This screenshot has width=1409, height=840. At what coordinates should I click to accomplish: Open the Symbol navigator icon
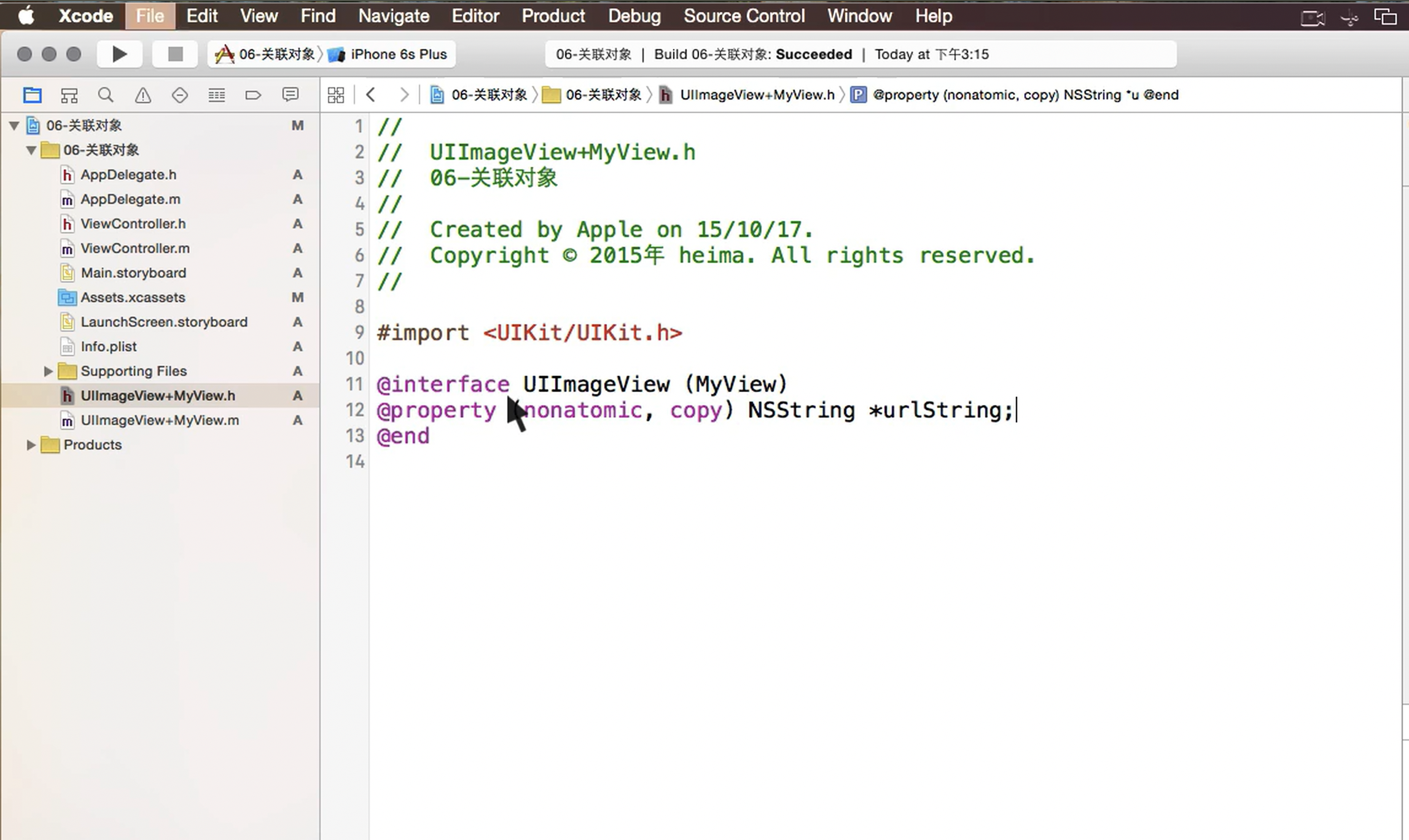point(69,95)
